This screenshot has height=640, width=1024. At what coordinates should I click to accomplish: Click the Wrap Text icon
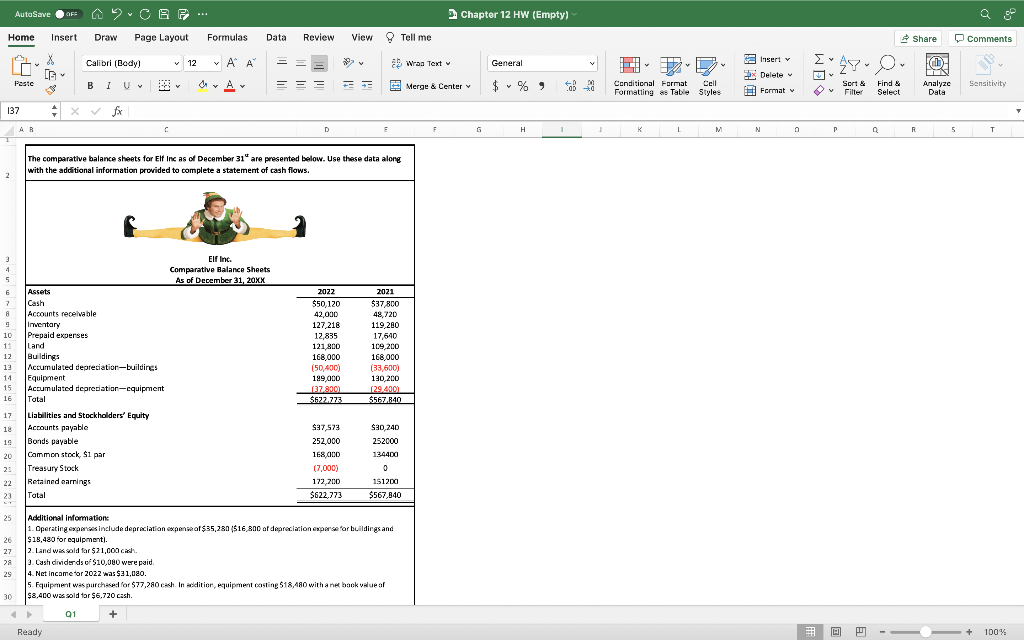coord(396,64)
